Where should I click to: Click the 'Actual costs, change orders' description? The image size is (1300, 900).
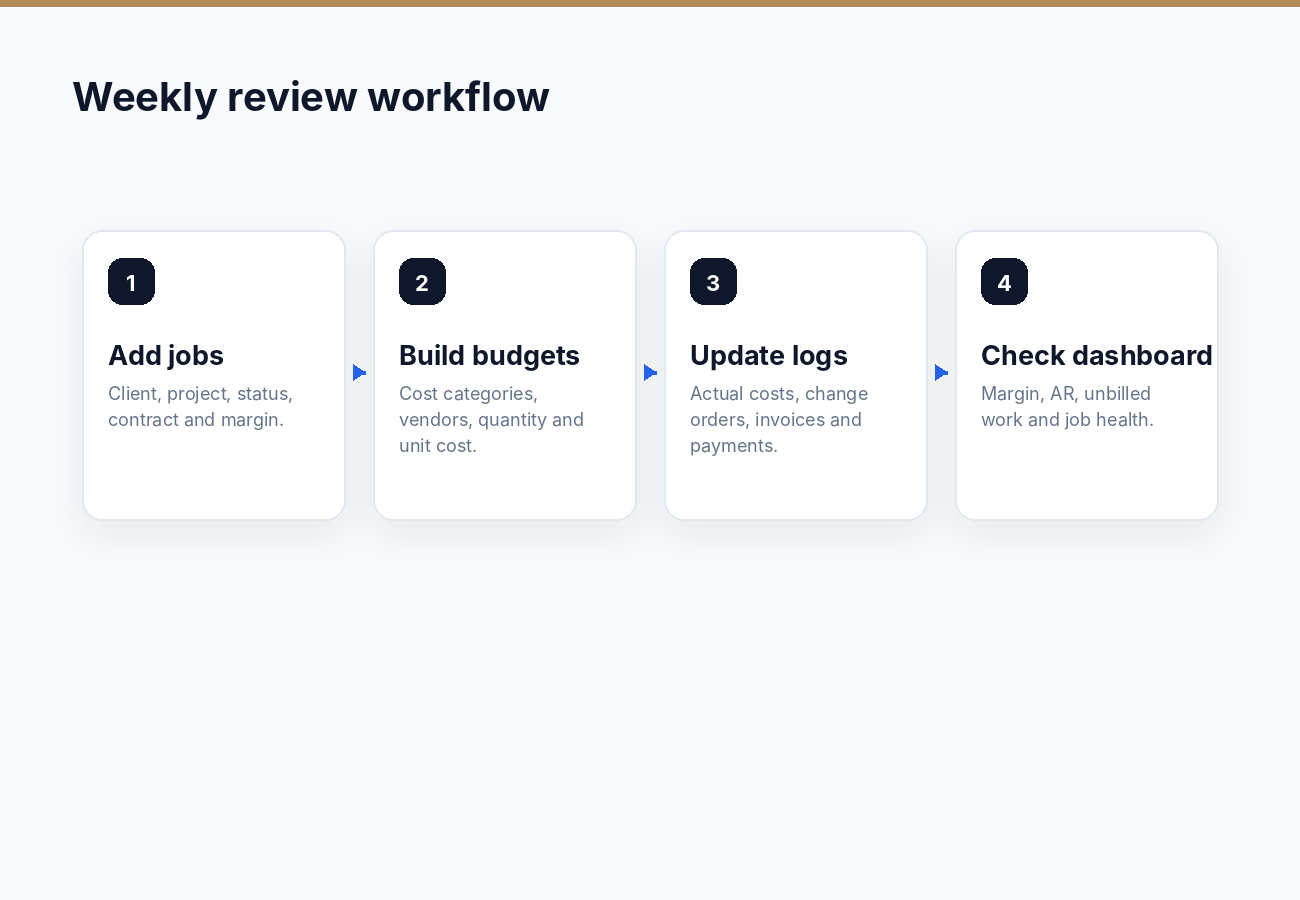pyautogui.click(x=779, y=419)
